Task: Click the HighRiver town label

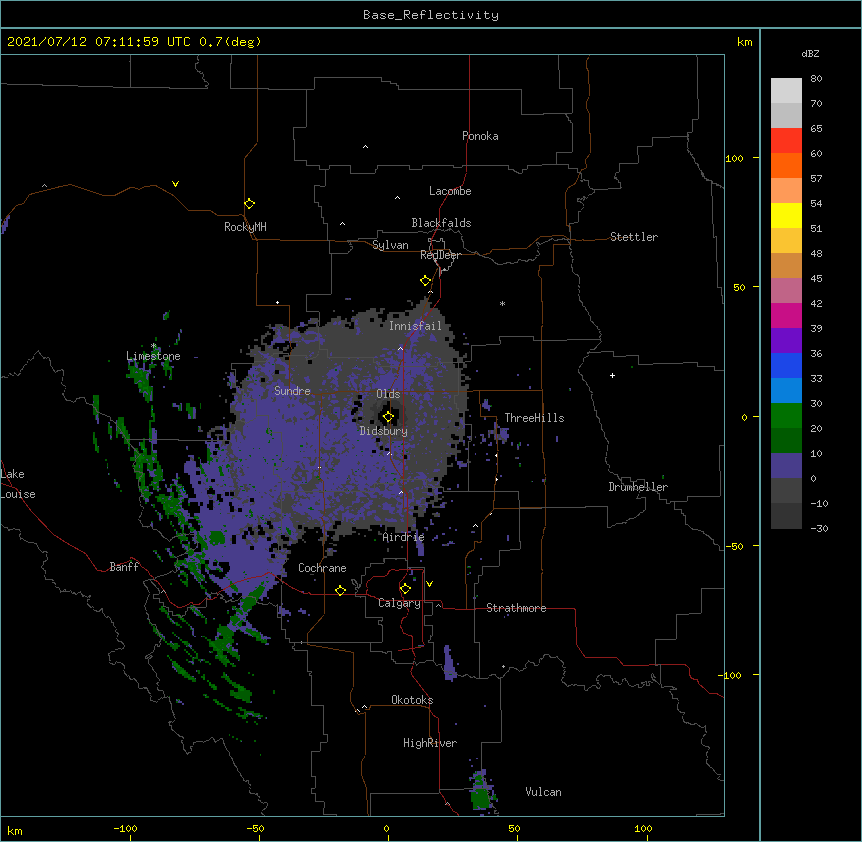Action: click(x=429, y=743)
